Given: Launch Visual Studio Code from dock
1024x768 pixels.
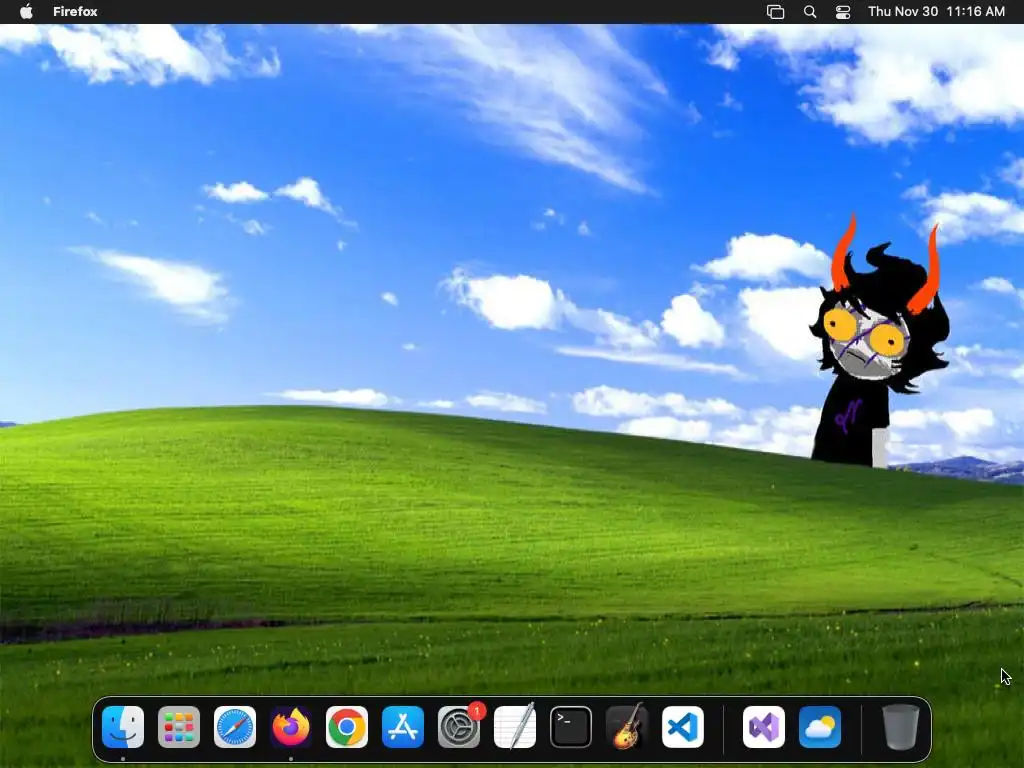Looking at the screenshot, I should pos(683,727).
